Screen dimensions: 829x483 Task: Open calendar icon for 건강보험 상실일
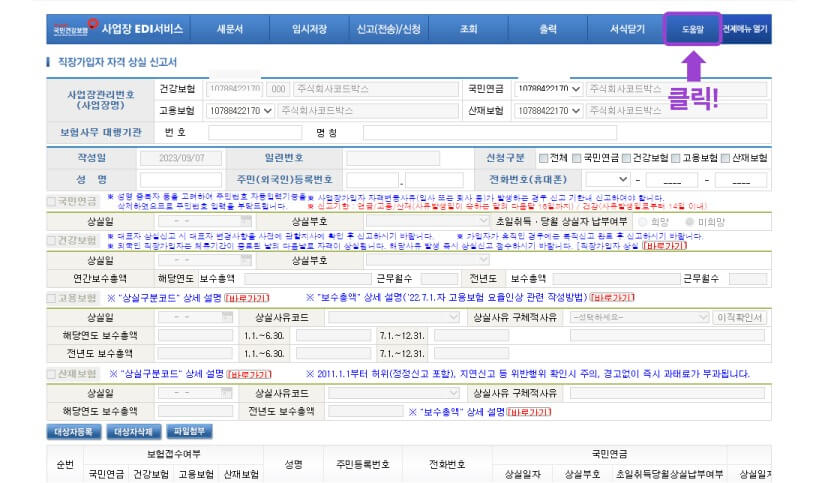point(246,260)
